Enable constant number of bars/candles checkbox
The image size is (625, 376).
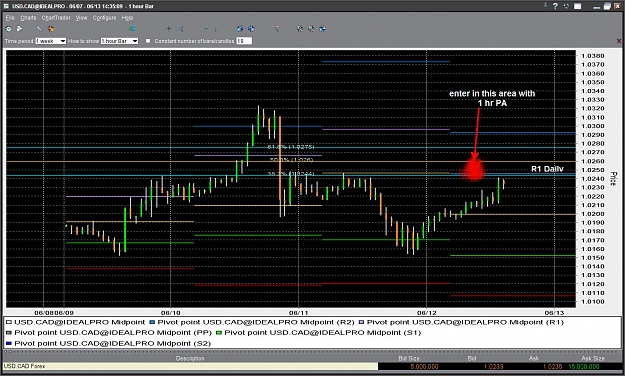148,41
